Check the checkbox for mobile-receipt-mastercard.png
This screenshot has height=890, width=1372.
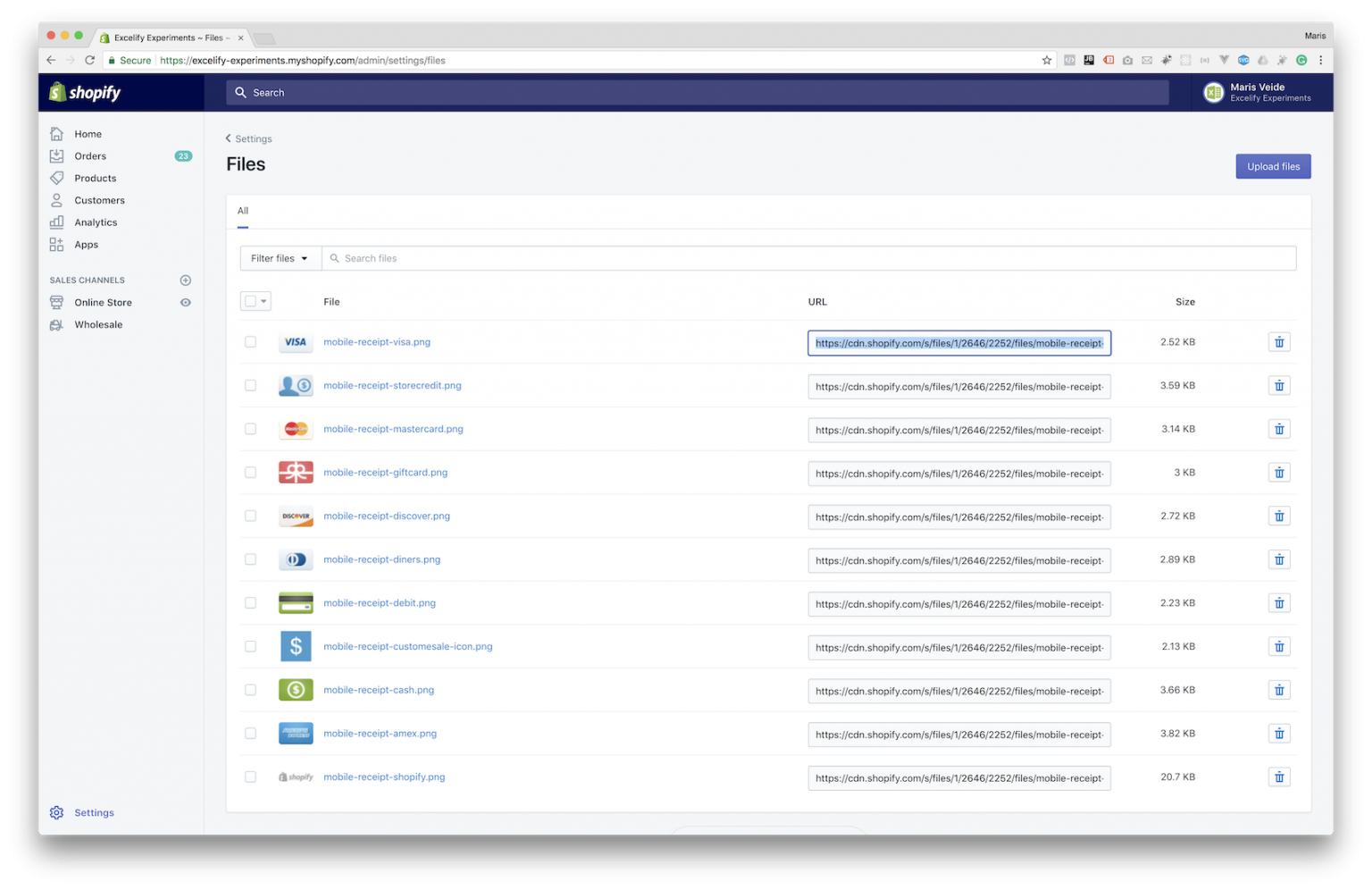(250, 429)
